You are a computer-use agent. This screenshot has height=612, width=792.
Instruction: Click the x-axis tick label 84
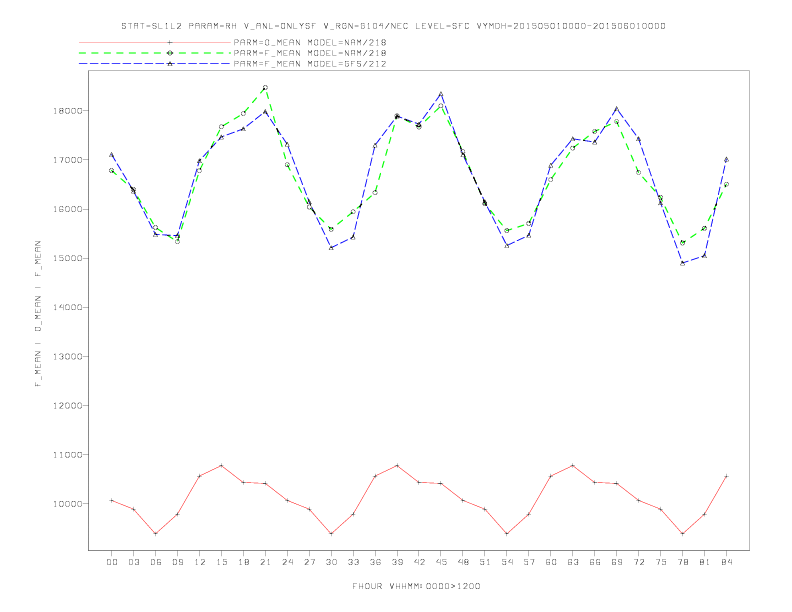pos(726,562)
